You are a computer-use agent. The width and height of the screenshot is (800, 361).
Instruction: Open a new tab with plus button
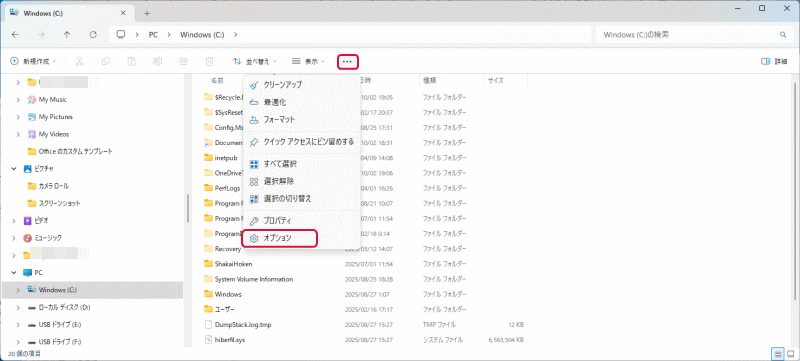pos(147,13)
